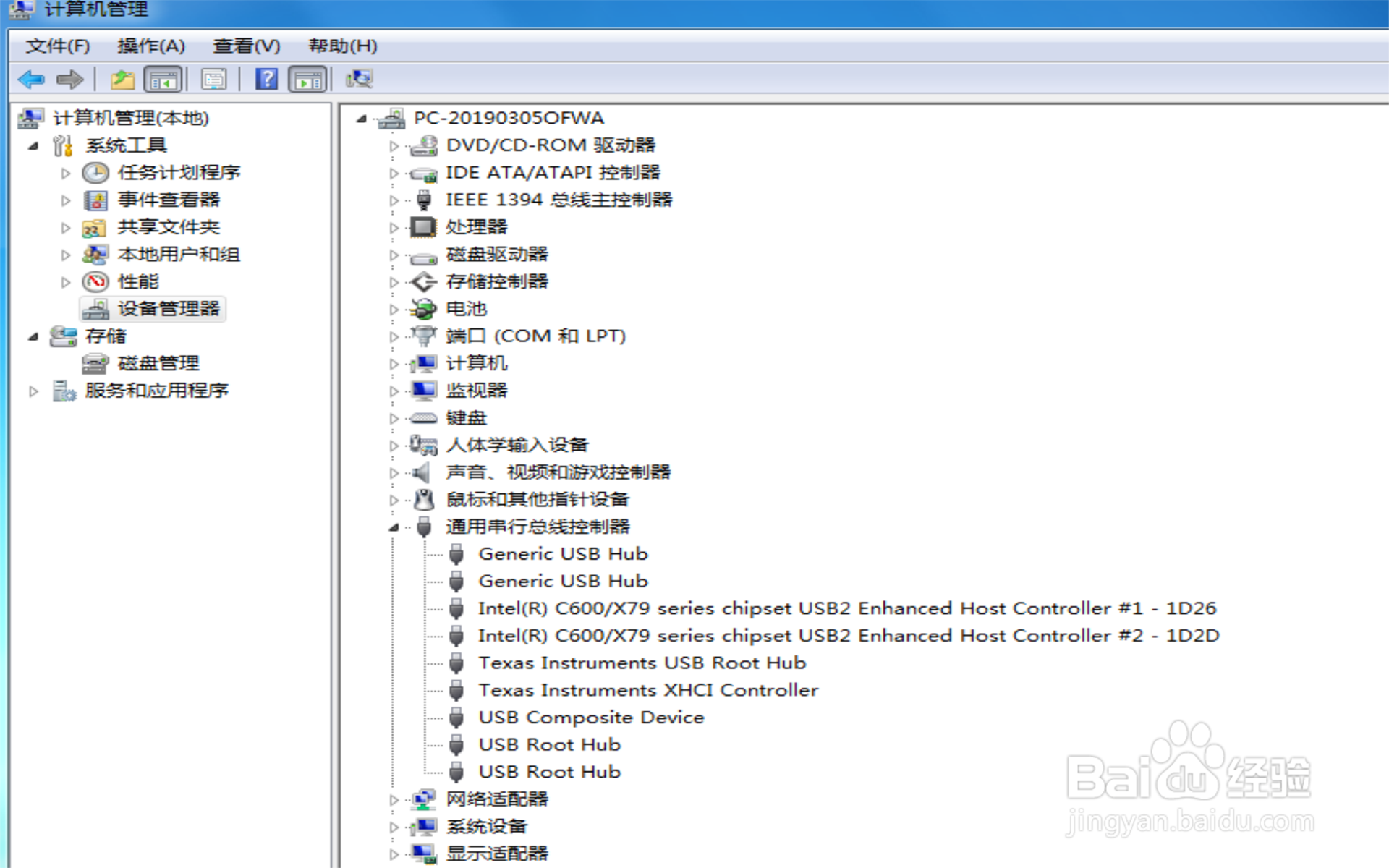Click the blue Help question mark icon
1389x868 pixels.
266,79
